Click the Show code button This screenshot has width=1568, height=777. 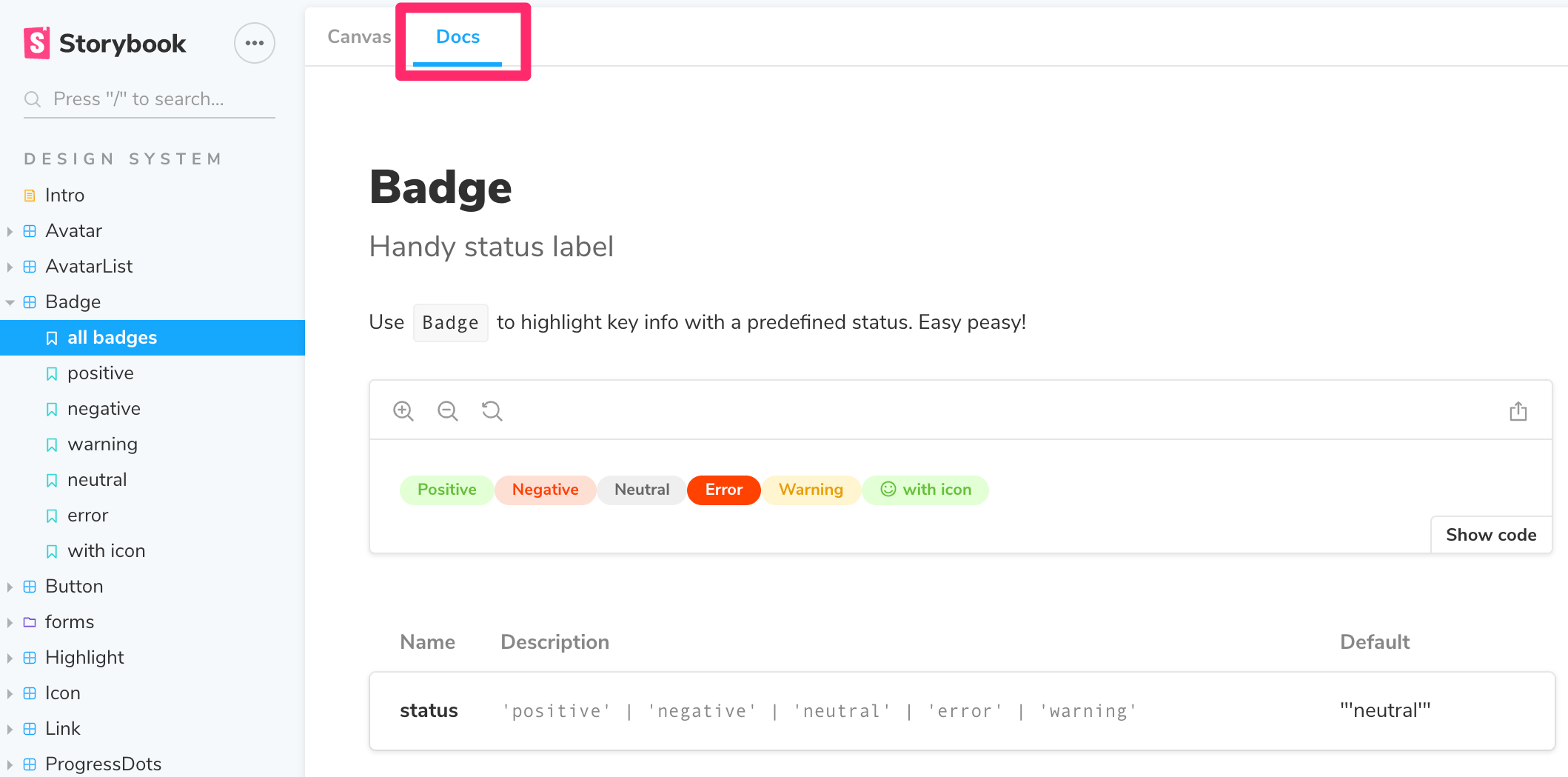[x=1491, y=535]
